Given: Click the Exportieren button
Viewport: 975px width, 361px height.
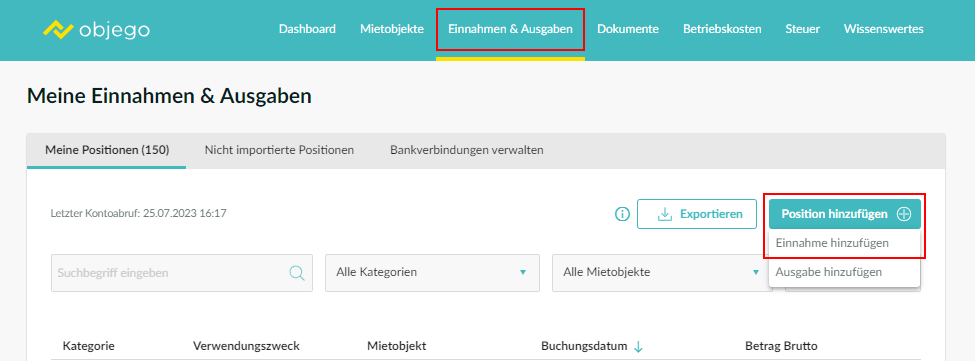Looking at the screenshot, I should (696, 214).
